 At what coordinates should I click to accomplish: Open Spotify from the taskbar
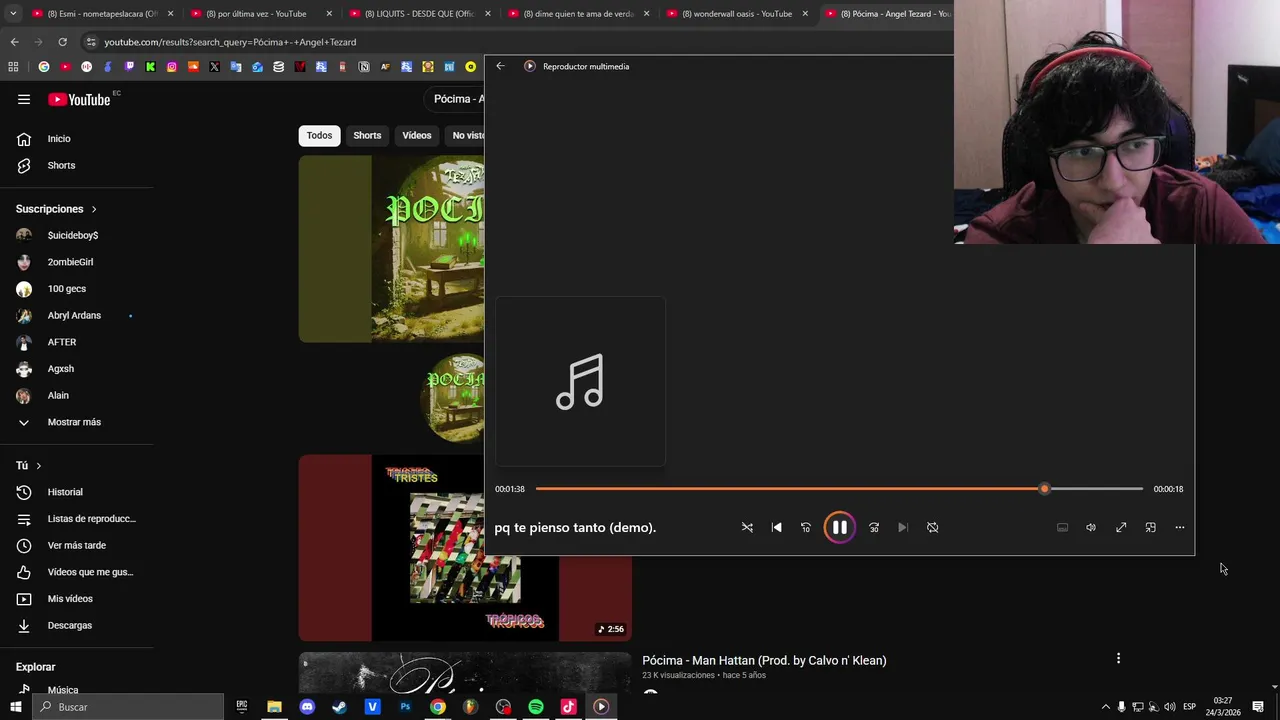[536, 707]
